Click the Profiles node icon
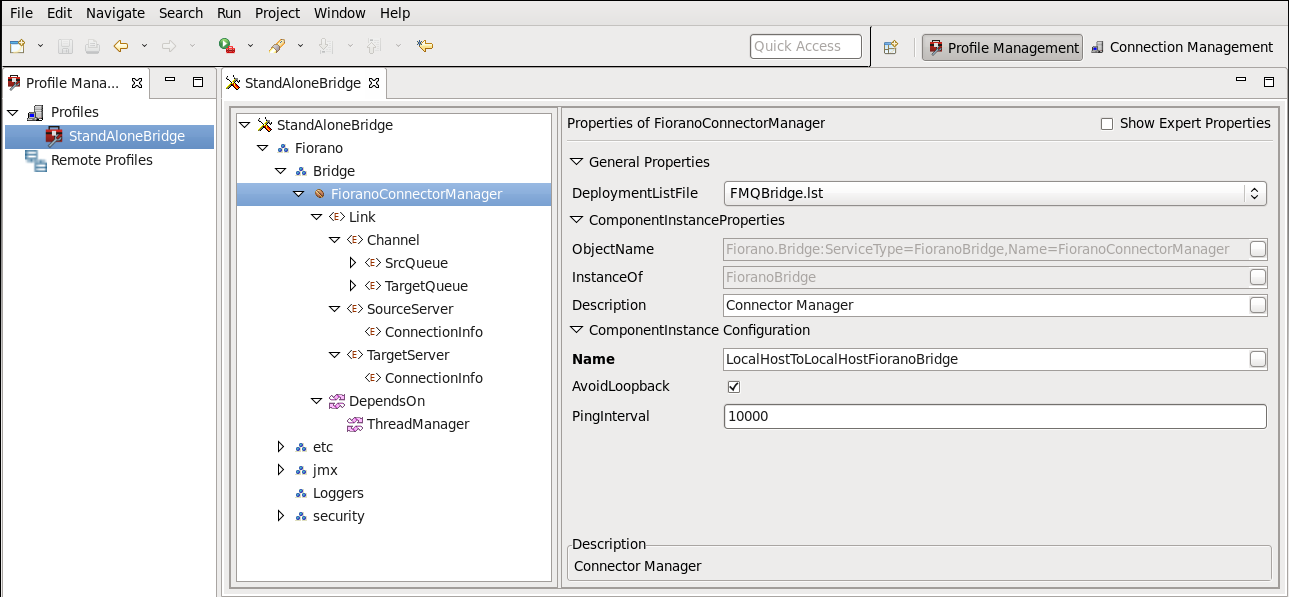The image size is (1289, 597). pyautogui.click(x=35, y=112)
